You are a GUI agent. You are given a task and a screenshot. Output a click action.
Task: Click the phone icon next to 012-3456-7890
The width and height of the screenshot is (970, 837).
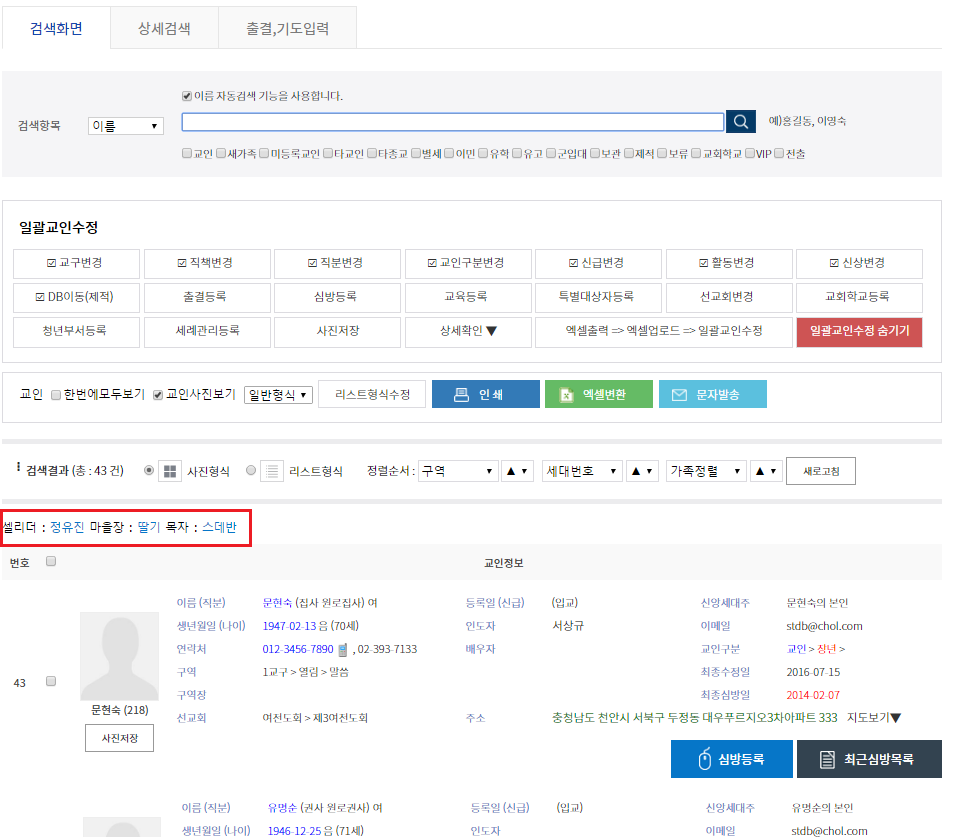[x=343, y=650]
